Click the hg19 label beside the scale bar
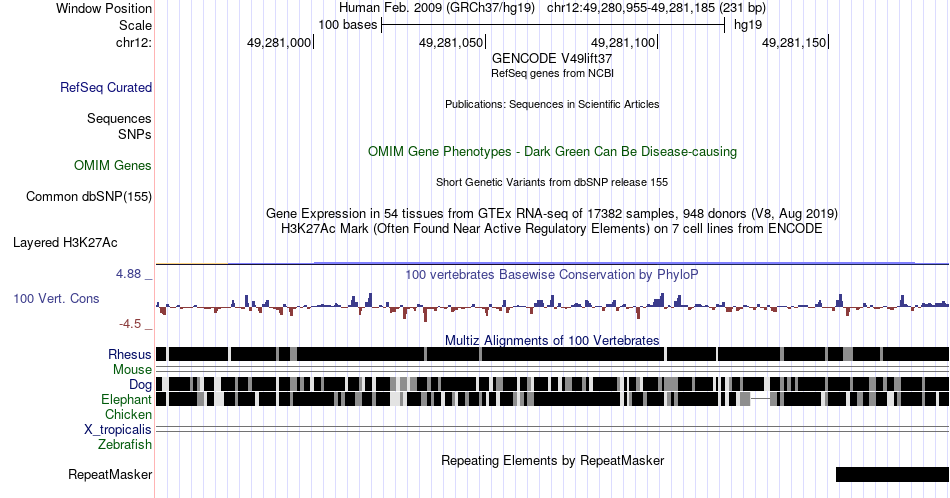The image size is (950, 498). (x=748, y=25)
